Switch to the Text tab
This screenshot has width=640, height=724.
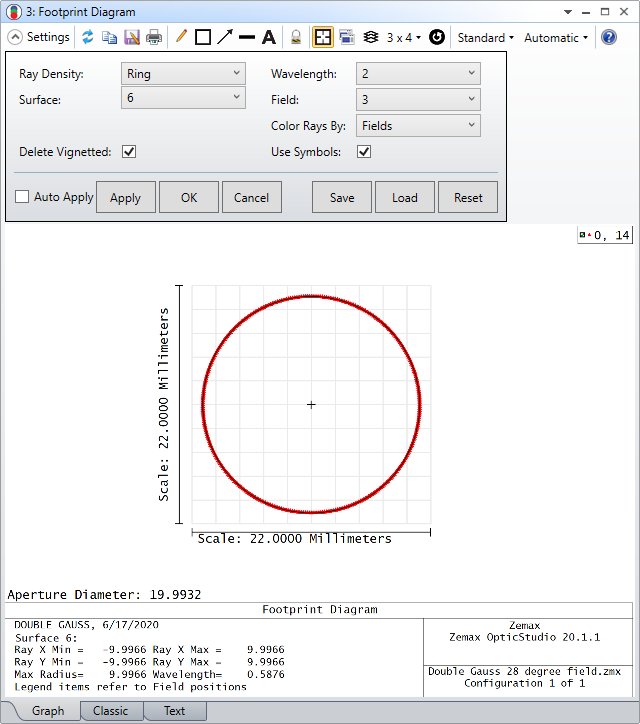pos(174,711)
